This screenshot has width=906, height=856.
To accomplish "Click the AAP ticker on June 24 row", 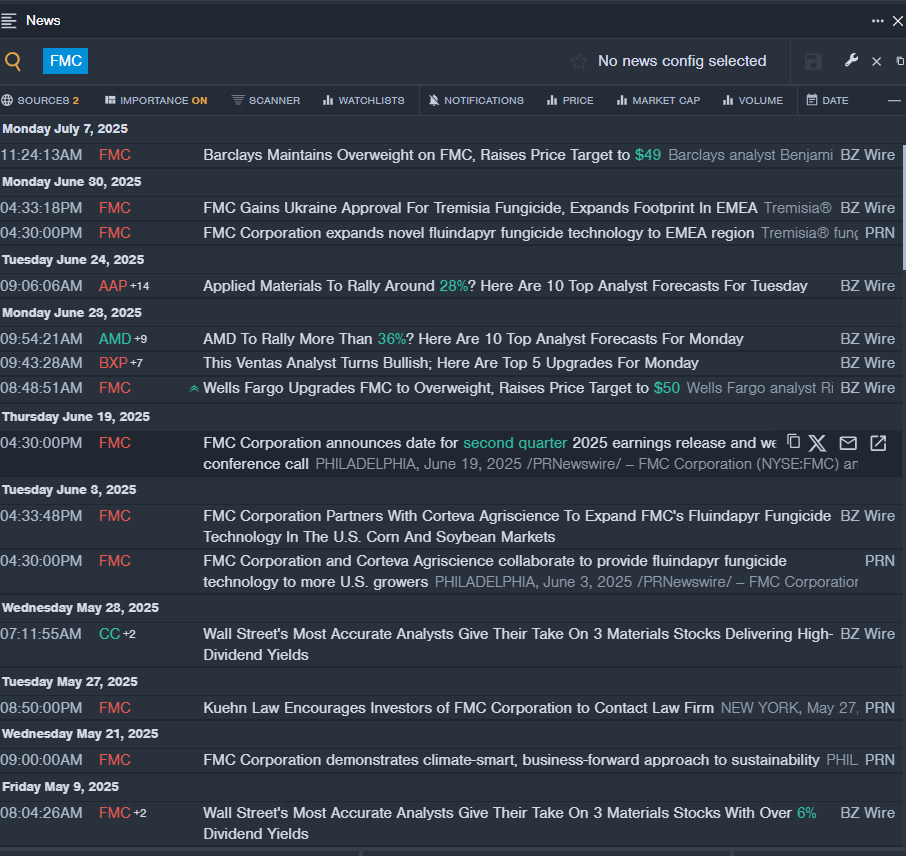I will click(113, 286).
